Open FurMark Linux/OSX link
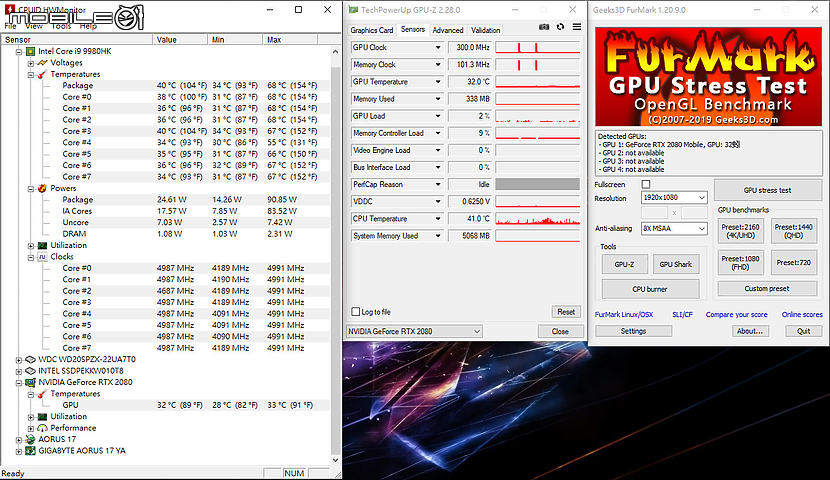 [624, 314]
